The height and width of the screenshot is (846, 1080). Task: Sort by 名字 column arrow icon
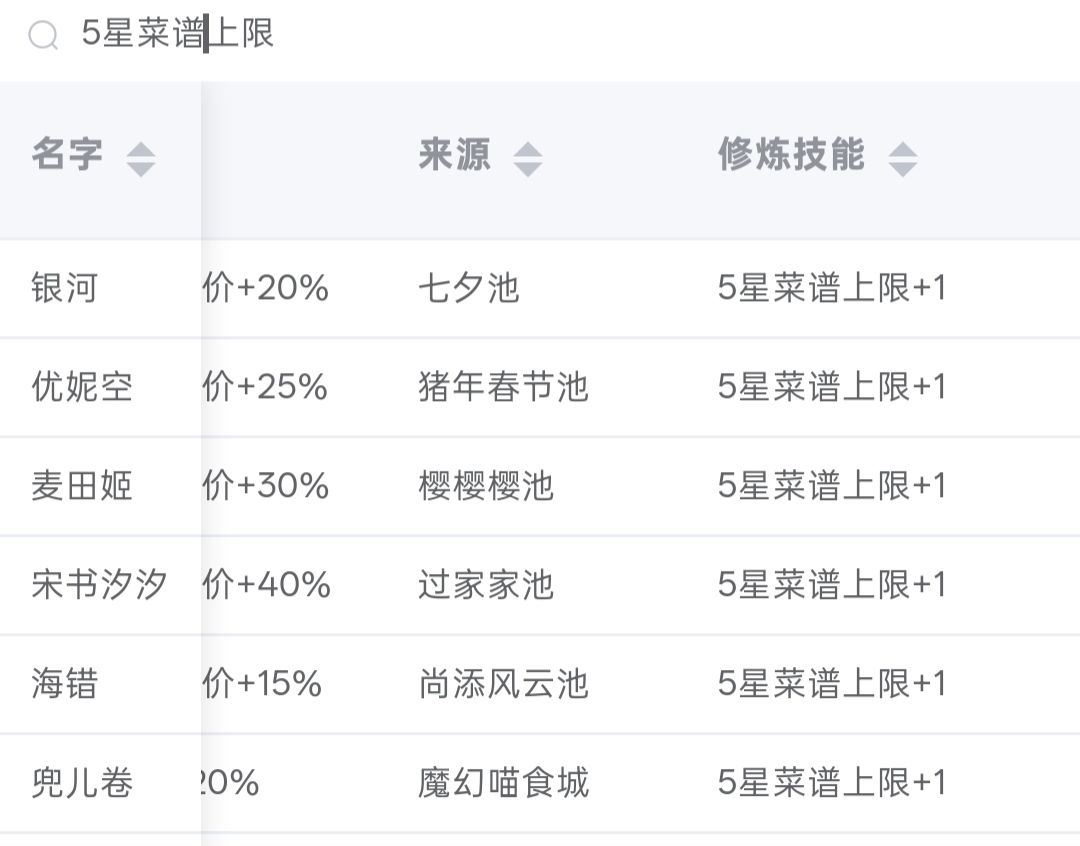[x=141, y=159]
